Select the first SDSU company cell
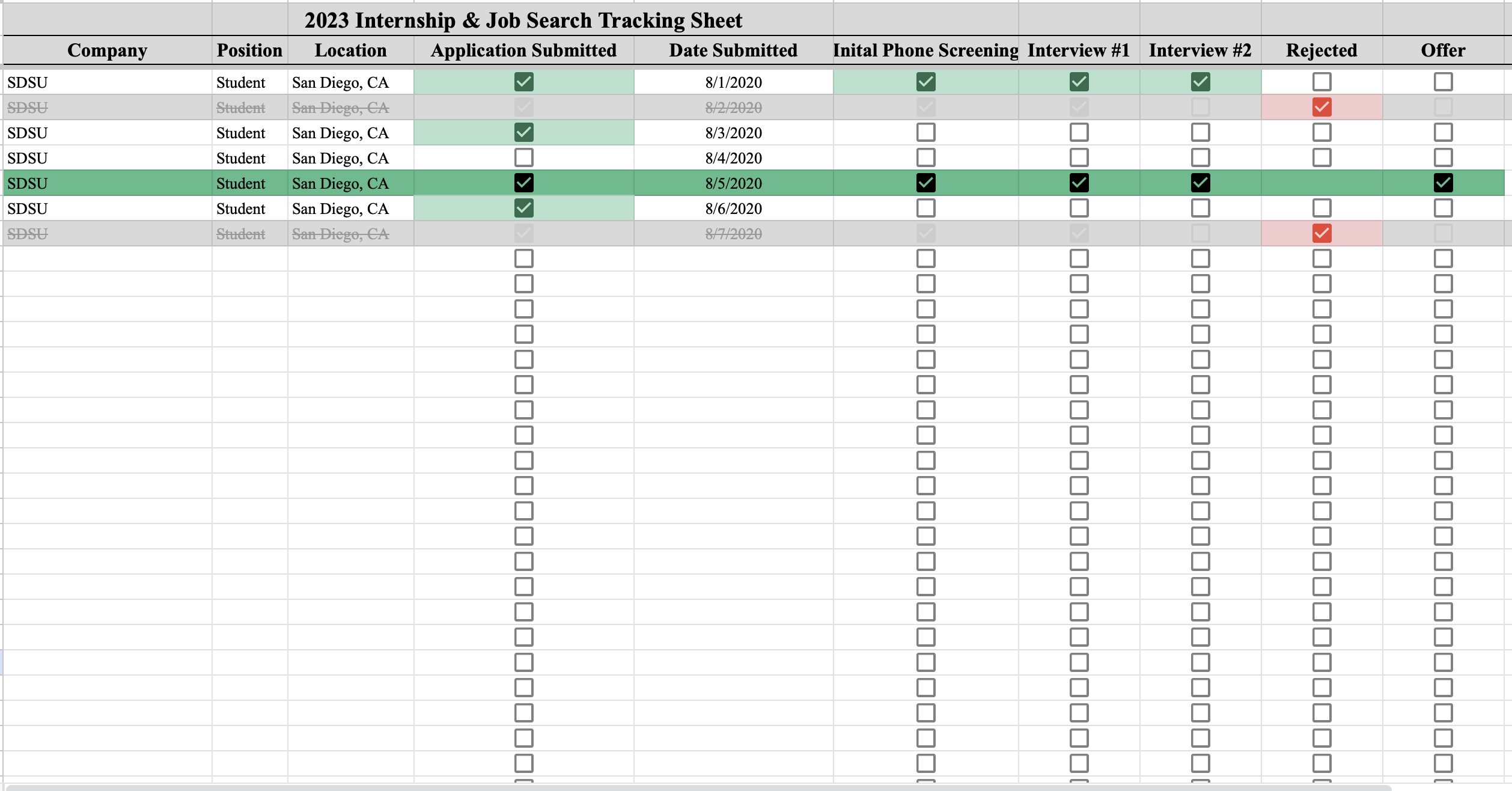The height and width of the screenshot is (791, 1512). point(28,82)
